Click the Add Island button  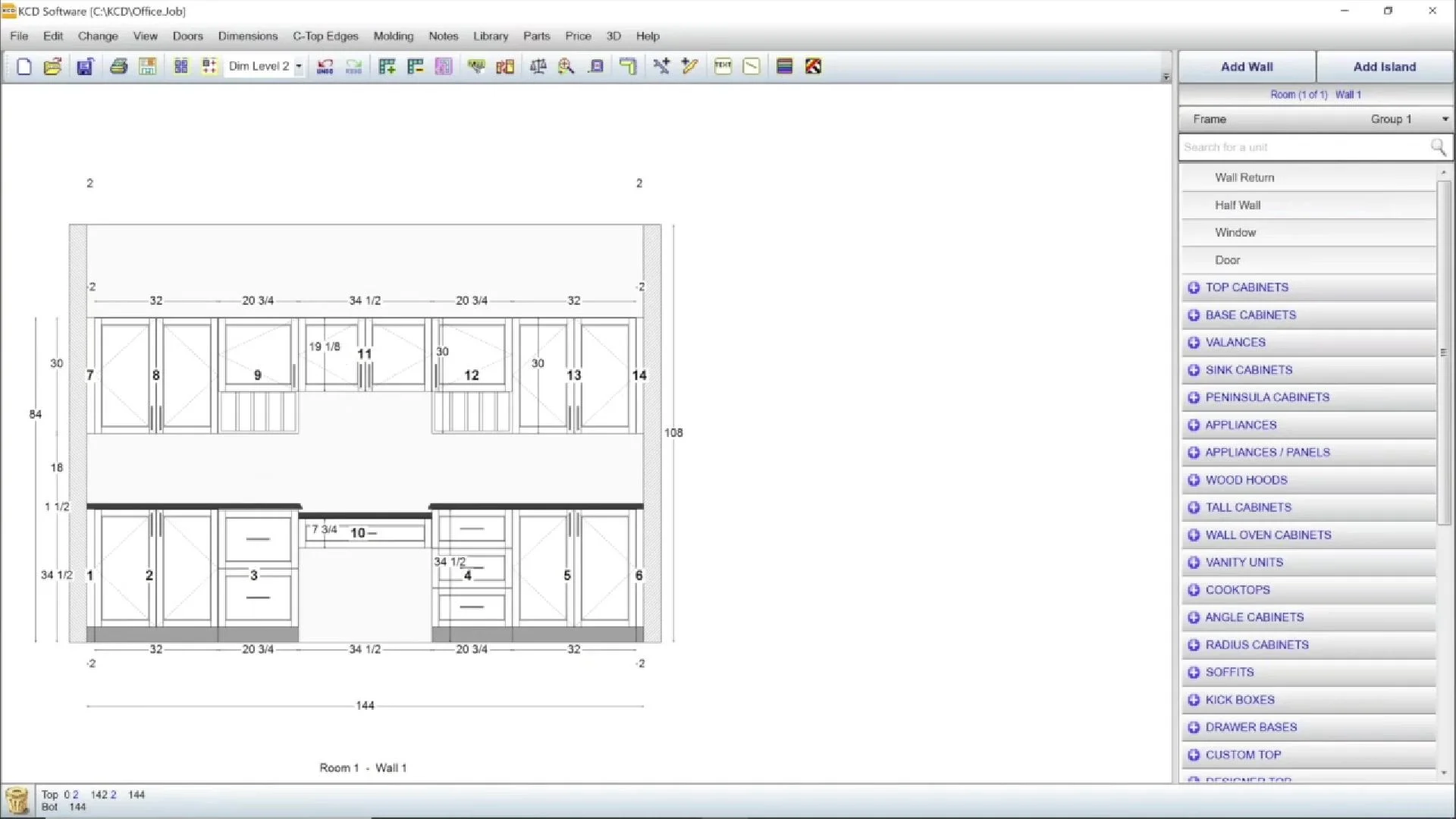click(1385, 67)
